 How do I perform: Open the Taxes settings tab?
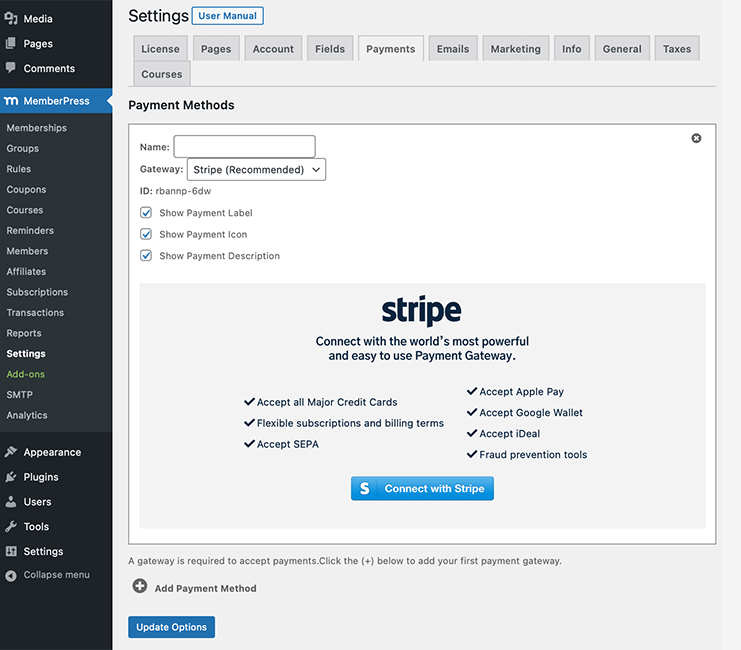point(677,49)
